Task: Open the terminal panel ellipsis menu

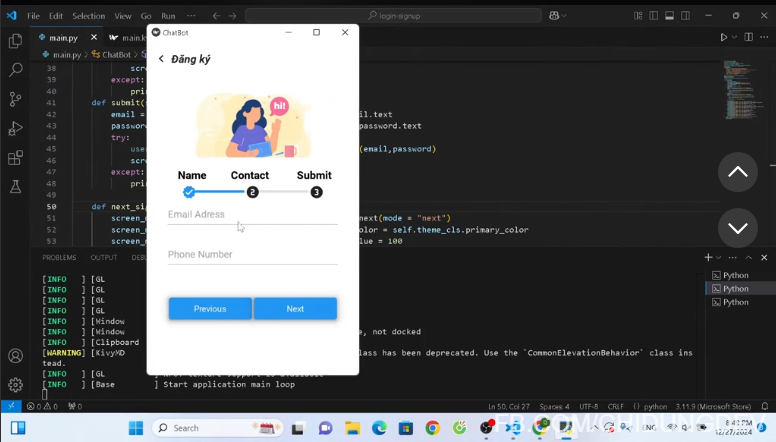Action: [732, 257]
